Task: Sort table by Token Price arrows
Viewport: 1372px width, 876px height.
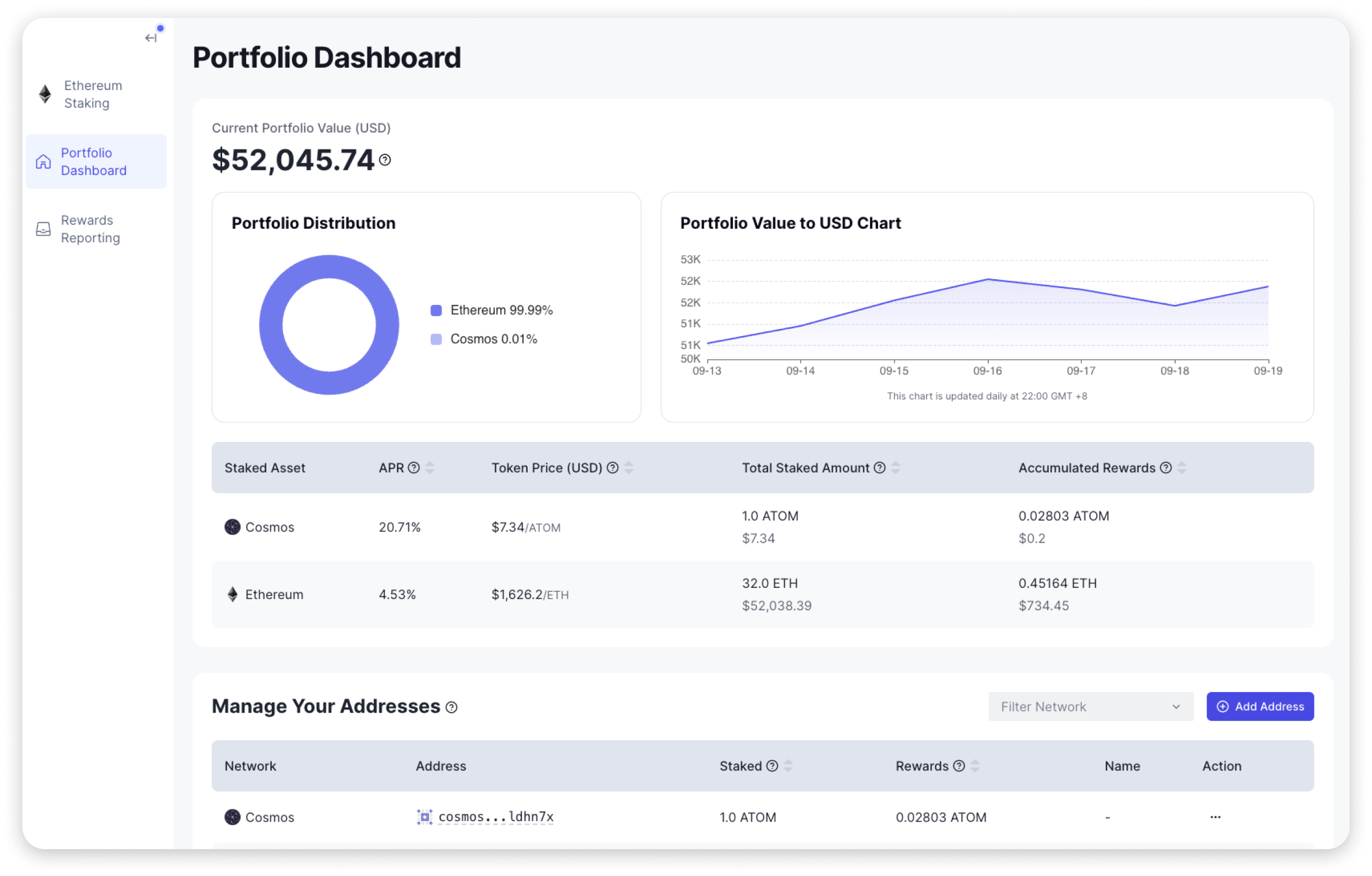Action: tap(628, 468)
